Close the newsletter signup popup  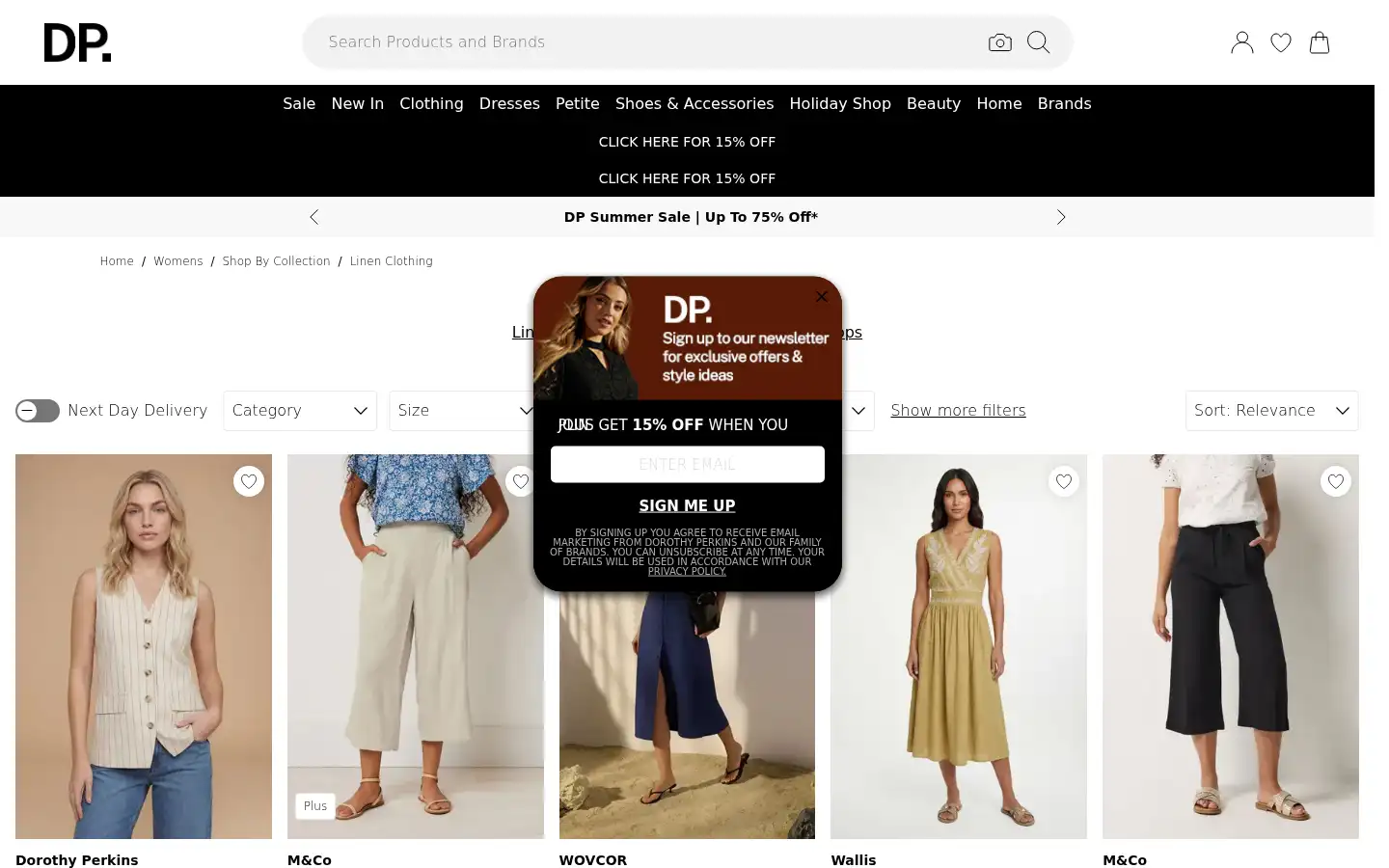point(822,296)
